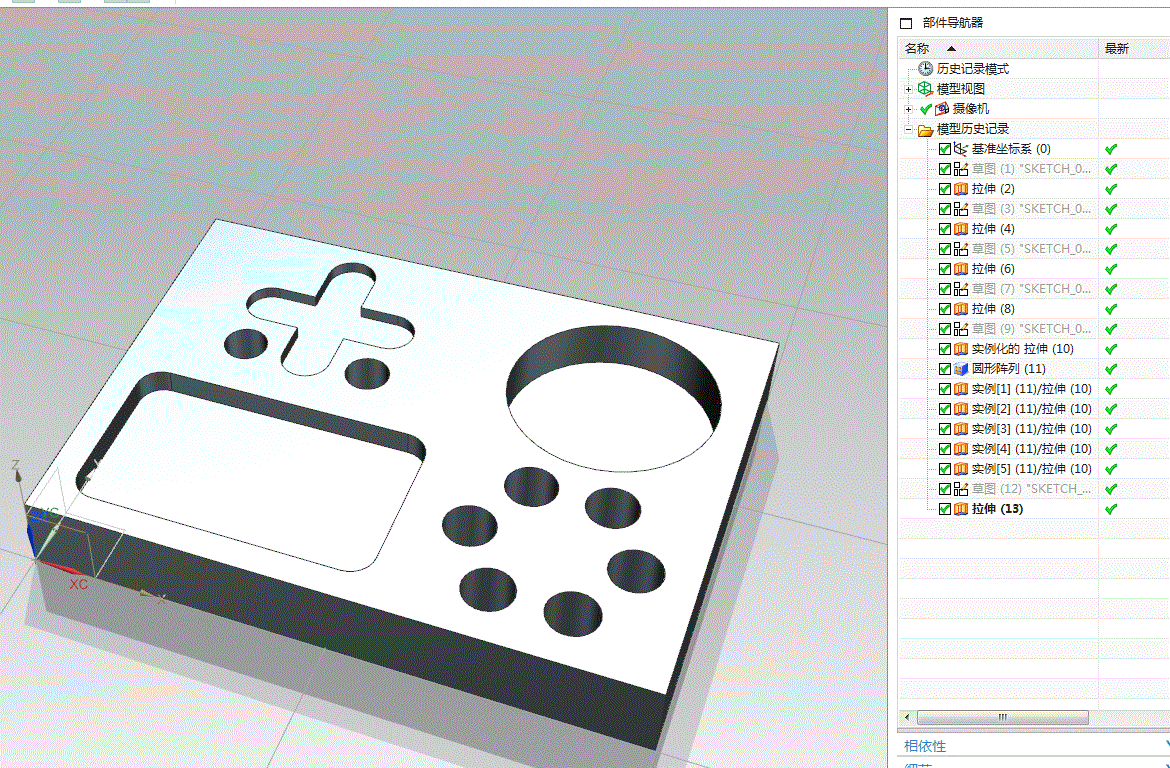Click the extrude icon of 实例化的 拉伸 (10)

click(x=961, y=349)
